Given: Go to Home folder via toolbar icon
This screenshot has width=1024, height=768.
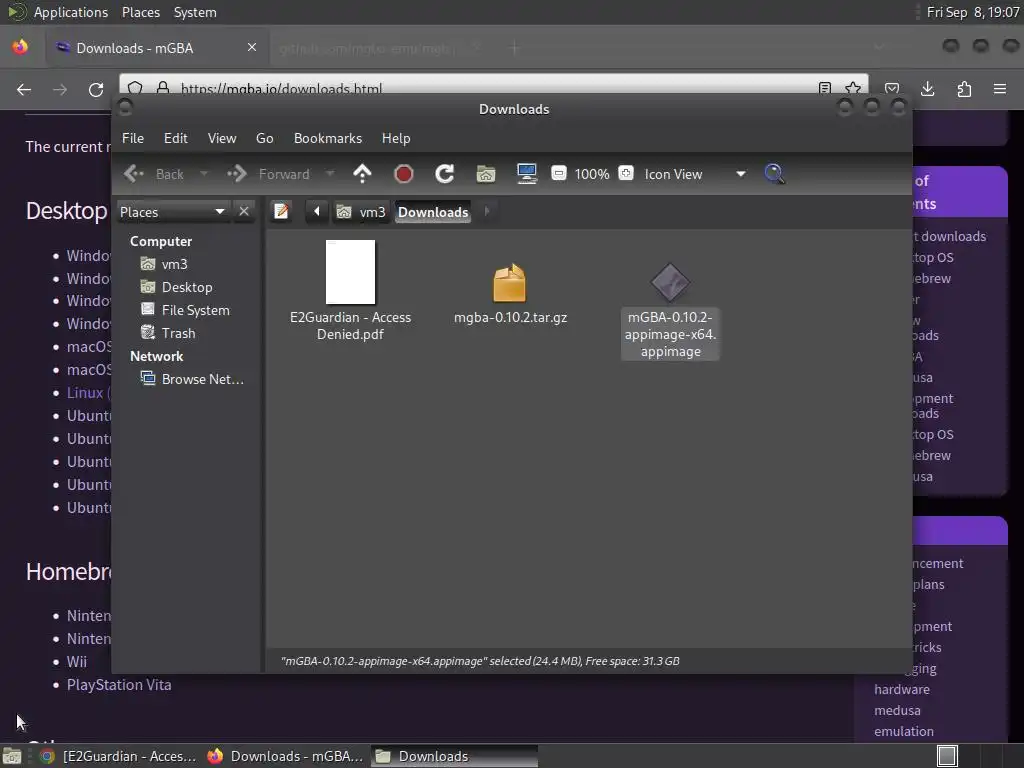Looking at the screenshot, I should [486, 174].
